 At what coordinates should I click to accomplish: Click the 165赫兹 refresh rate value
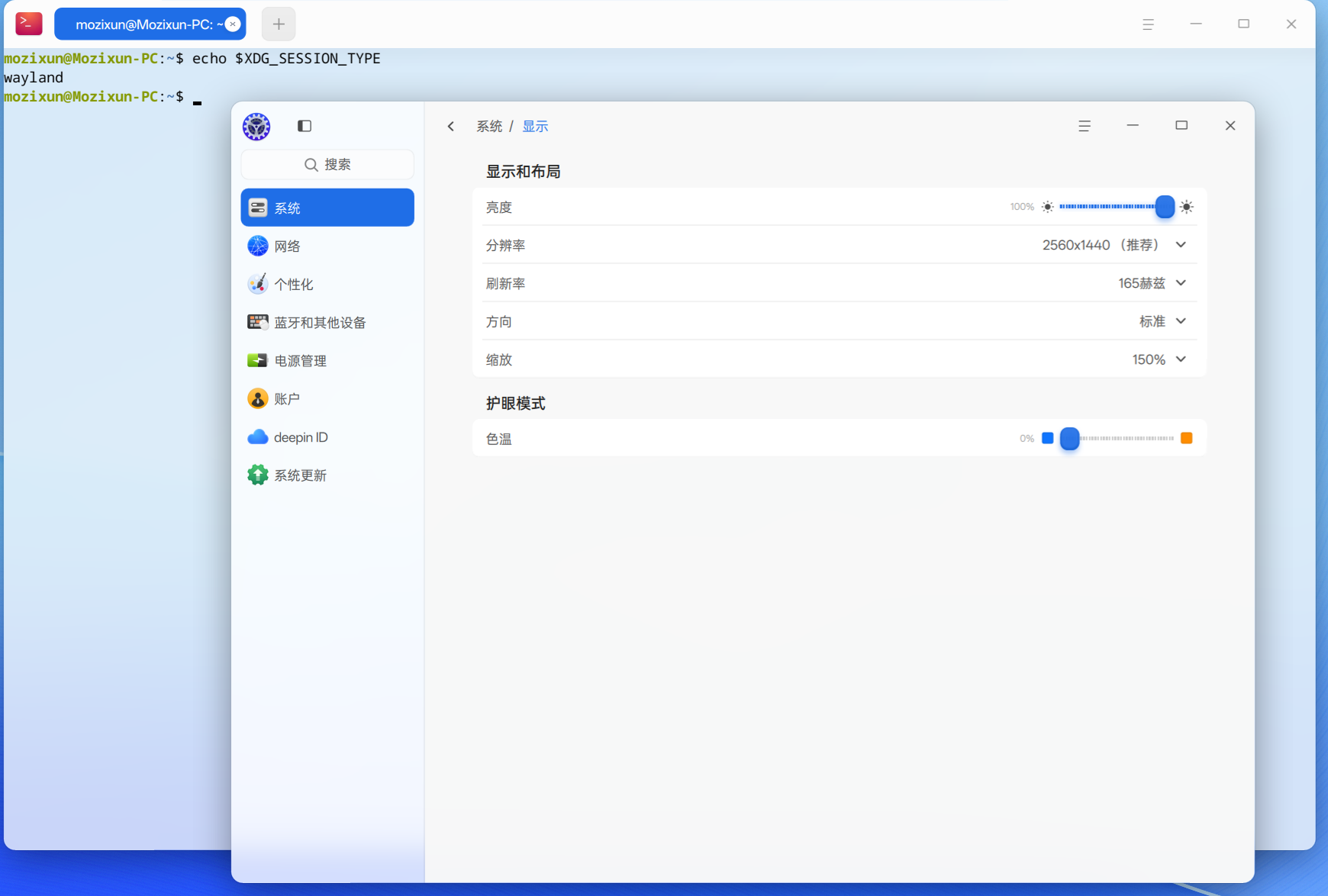pyautogui.click(x=1142, y=283)
